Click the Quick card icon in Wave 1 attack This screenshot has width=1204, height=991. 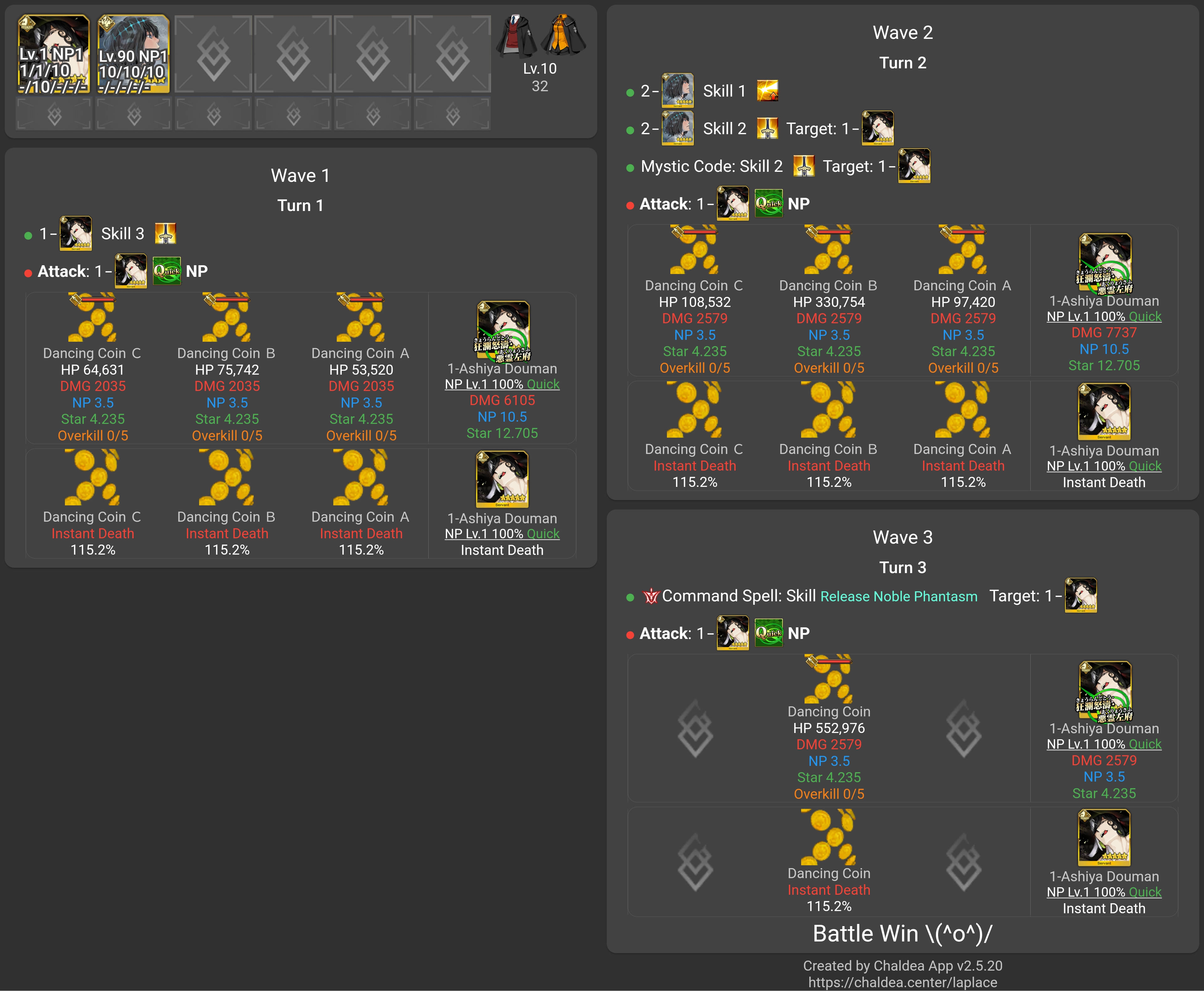click(x=167, y=271)
